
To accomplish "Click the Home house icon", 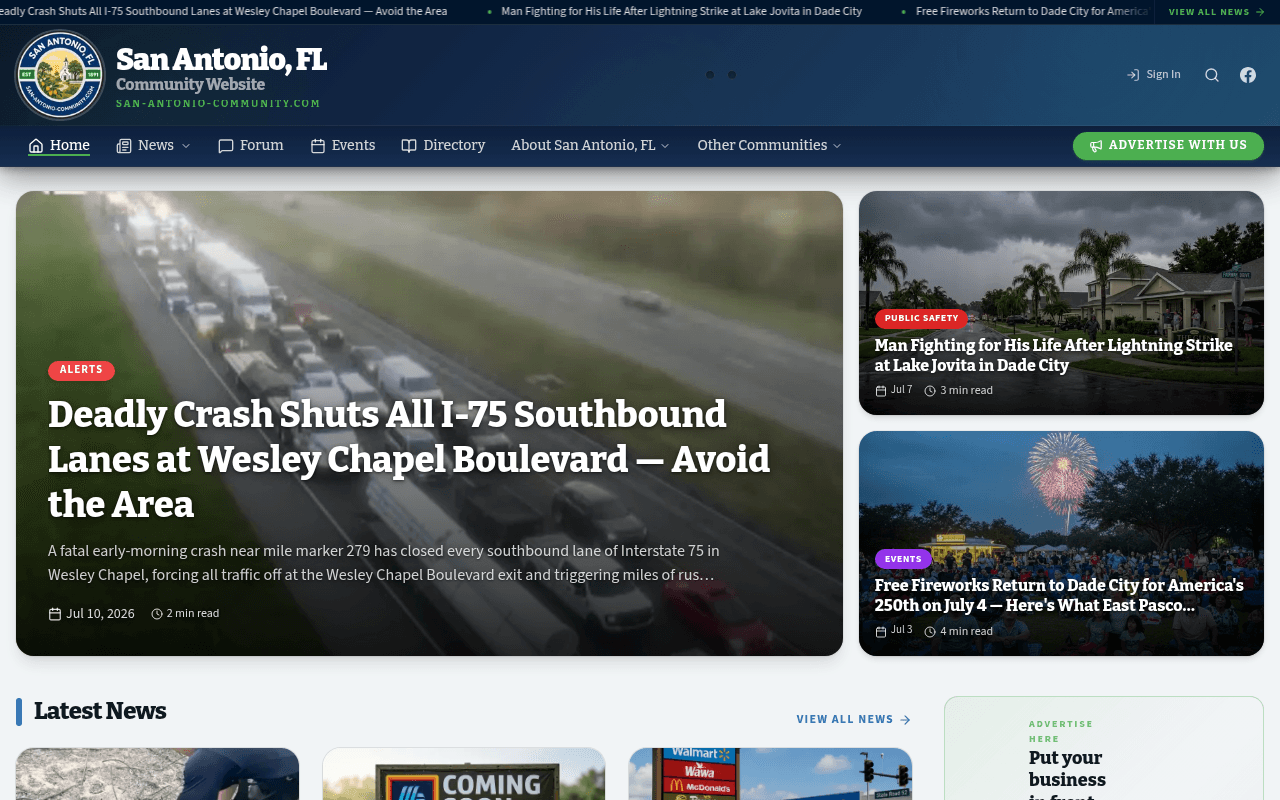I will 36,146.
